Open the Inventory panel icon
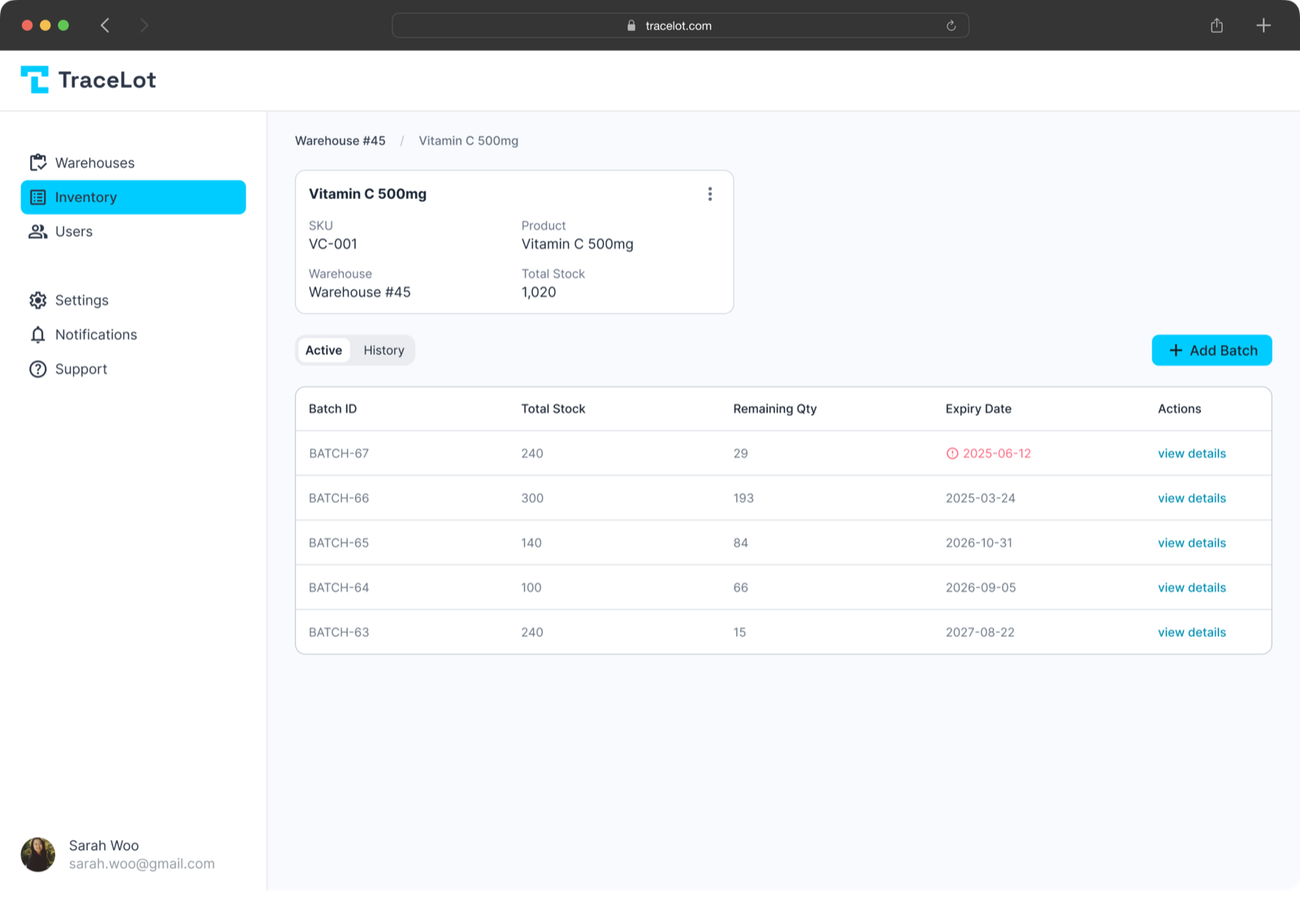1300x924 pixels. click(38, 197)
